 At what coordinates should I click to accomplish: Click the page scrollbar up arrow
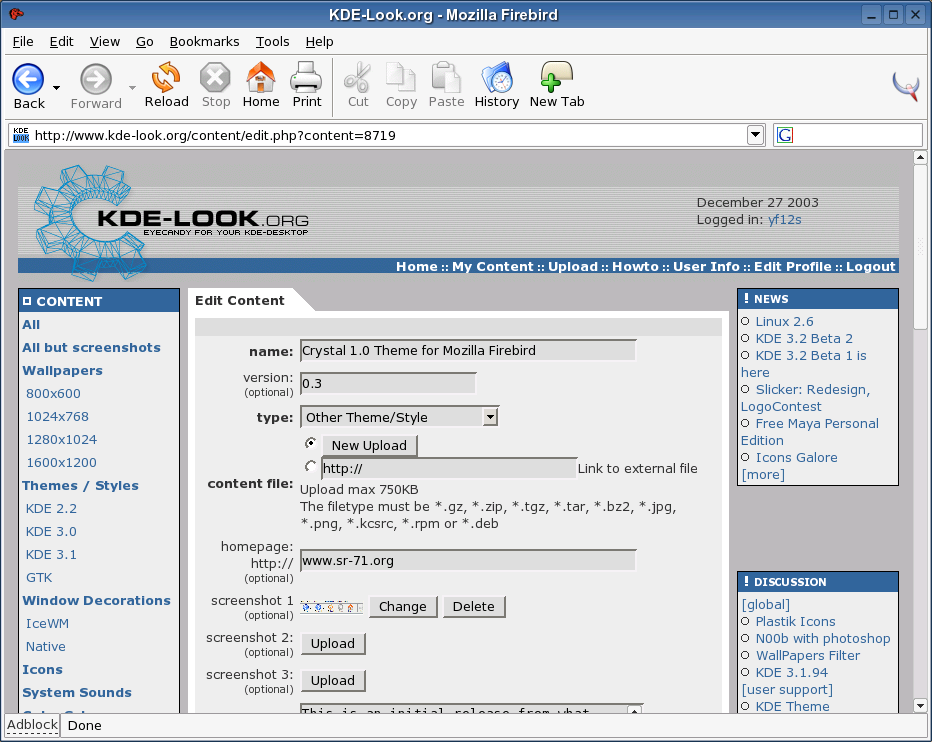click(920, 158)
